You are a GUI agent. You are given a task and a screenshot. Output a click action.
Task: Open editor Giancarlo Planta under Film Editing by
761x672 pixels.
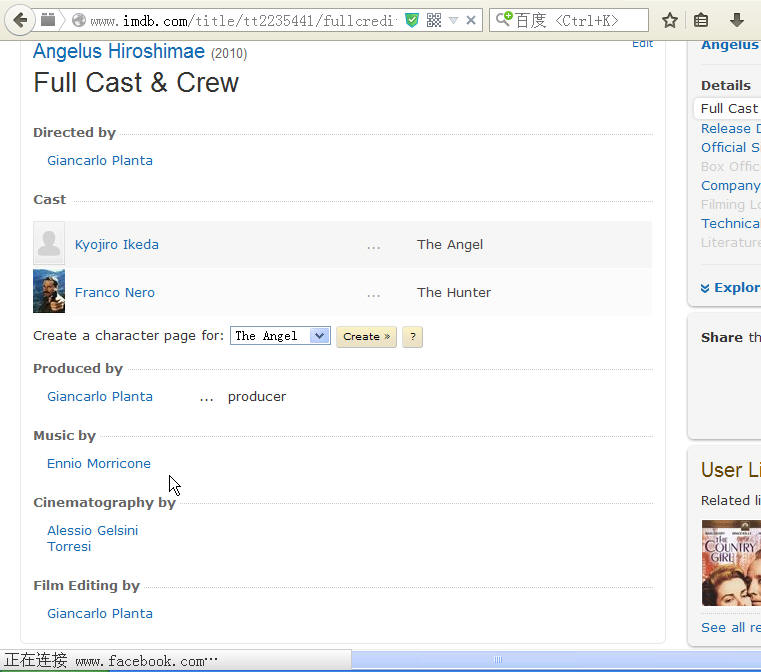tap(100, 613)
